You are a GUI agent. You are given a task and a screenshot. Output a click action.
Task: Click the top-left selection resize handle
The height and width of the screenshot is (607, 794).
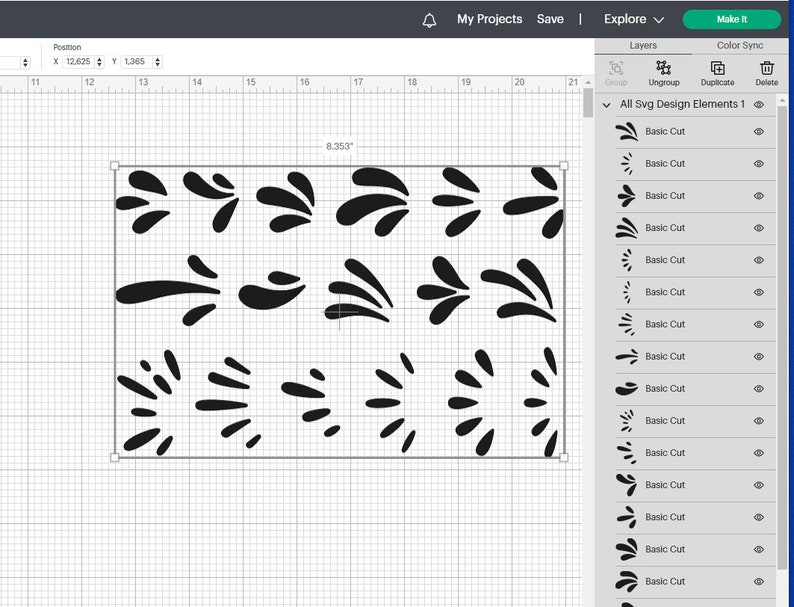pos(114,166)
